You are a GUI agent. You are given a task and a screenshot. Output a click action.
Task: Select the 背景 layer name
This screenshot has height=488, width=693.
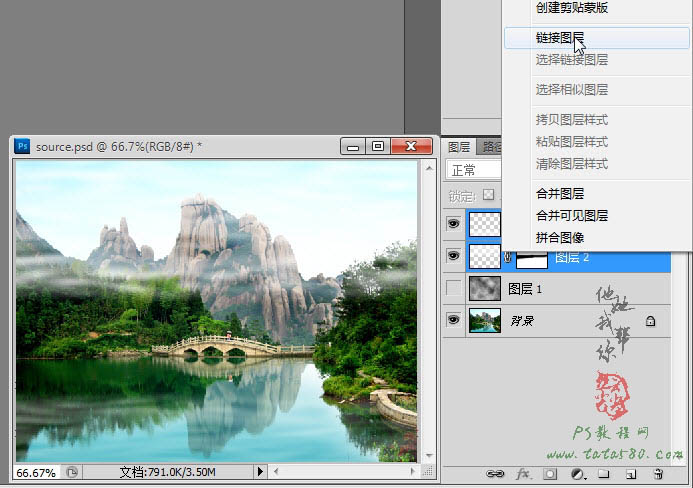[522, 321]
